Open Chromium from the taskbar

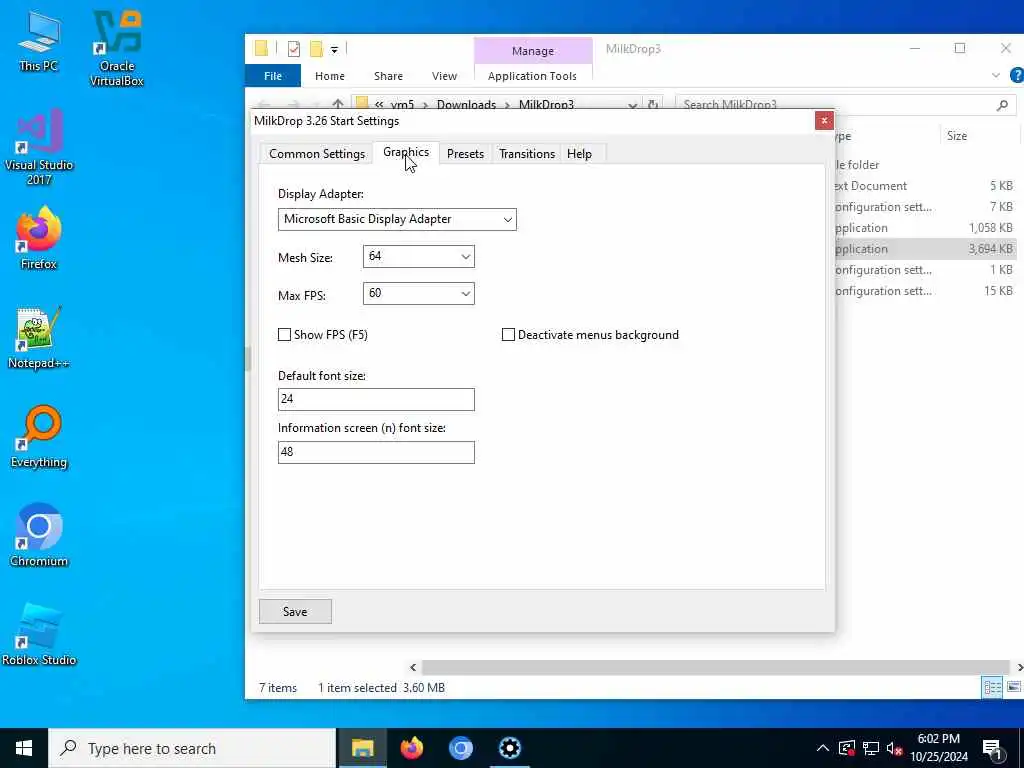pos(460,748)
